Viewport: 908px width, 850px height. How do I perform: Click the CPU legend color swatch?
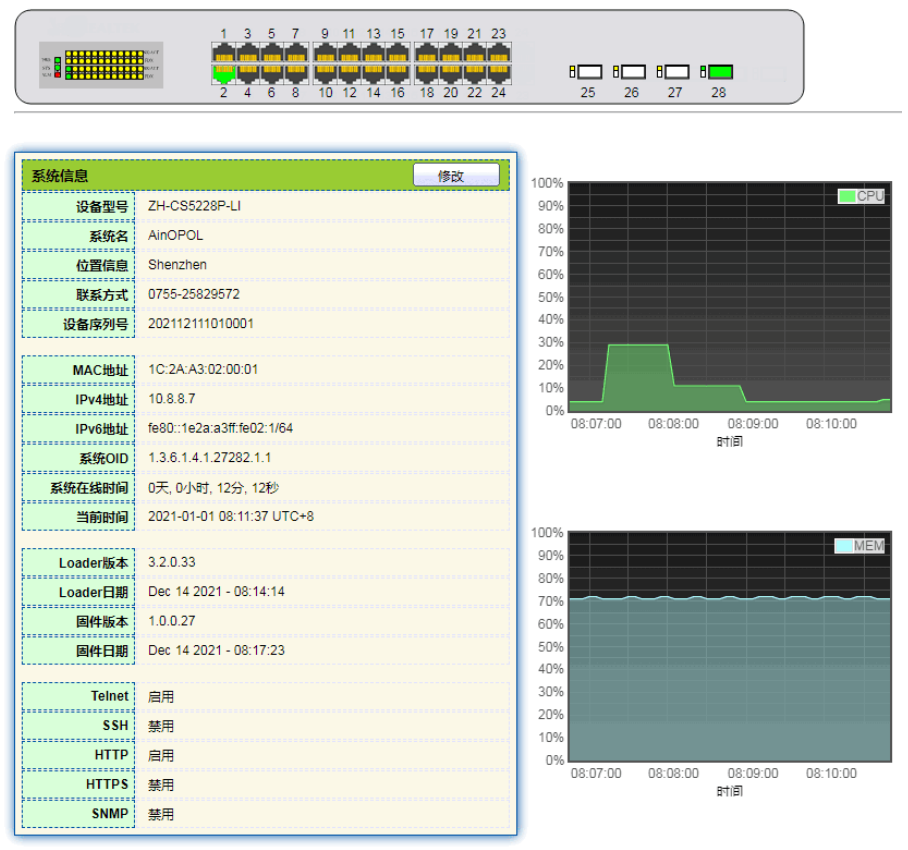[847, 197]
